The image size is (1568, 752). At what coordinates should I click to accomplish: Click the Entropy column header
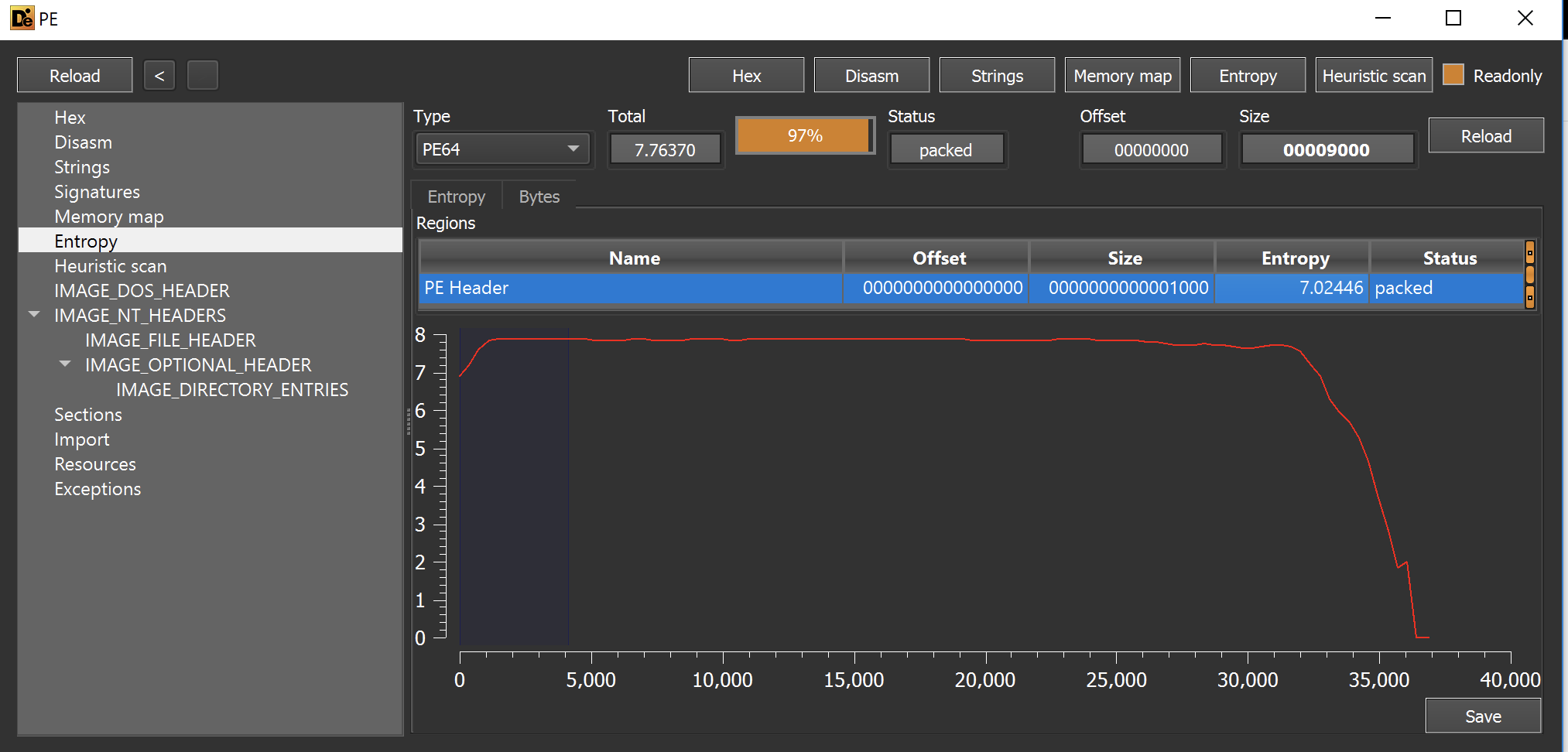1292,258
